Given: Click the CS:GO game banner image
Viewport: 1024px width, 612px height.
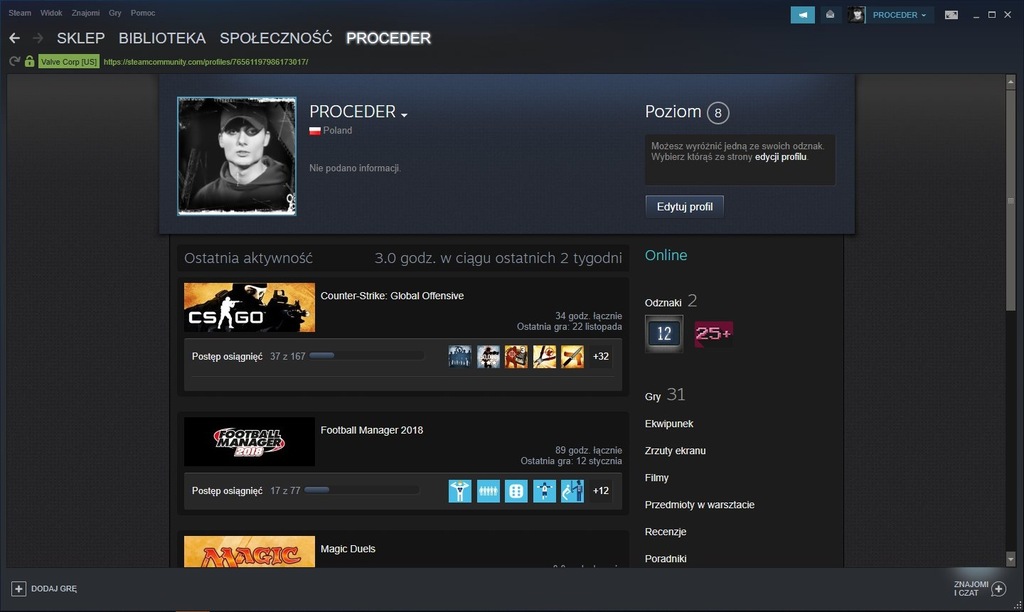Looking at the screenshot, I should coord(249,308).
